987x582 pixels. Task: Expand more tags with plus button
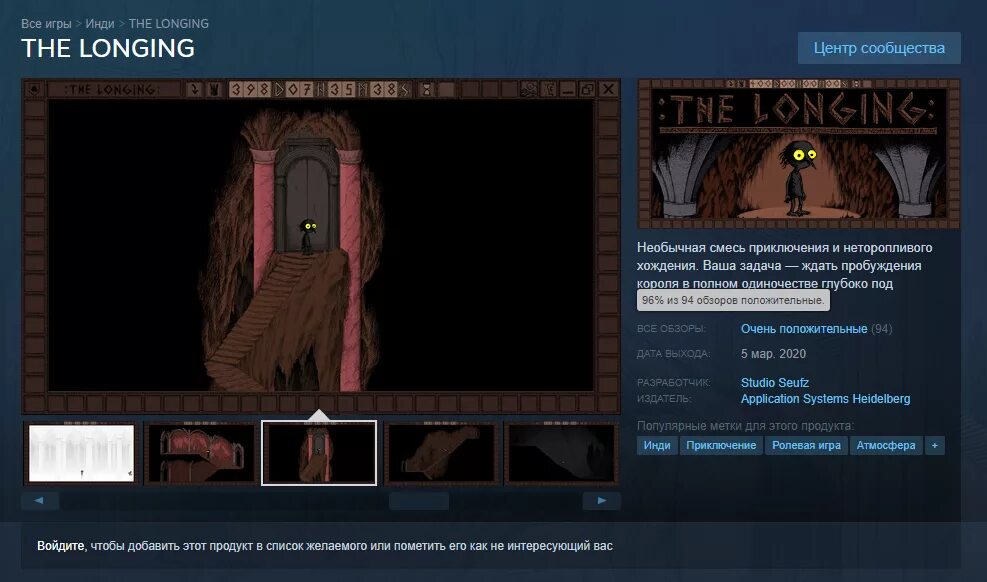point(934,445)
